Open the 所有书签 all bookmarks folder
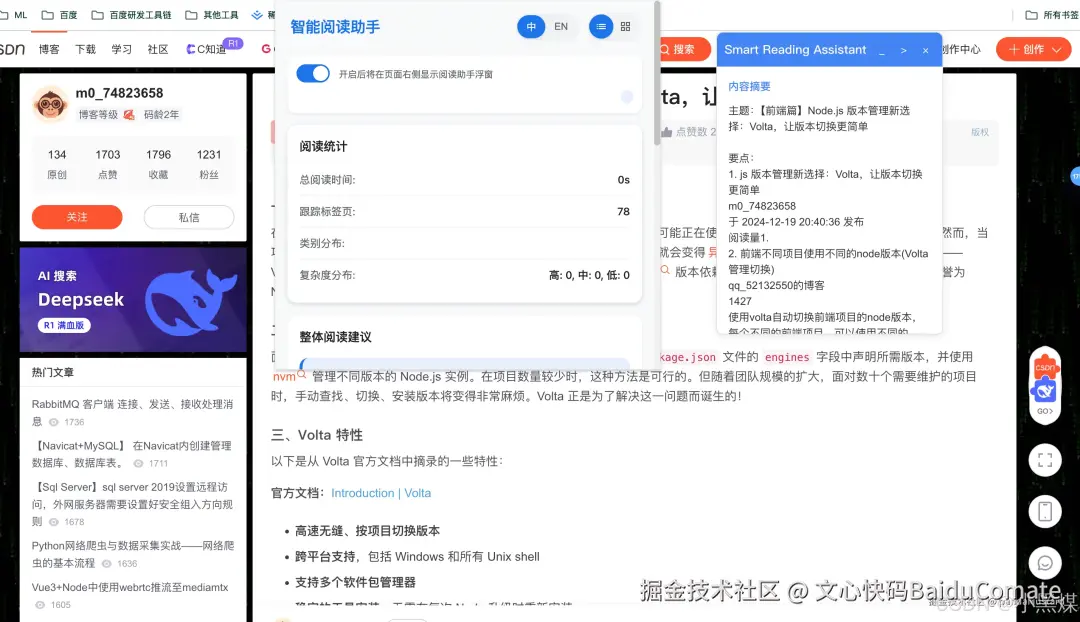Viewport: 1080px width, 622px height. click(1052, 14)
